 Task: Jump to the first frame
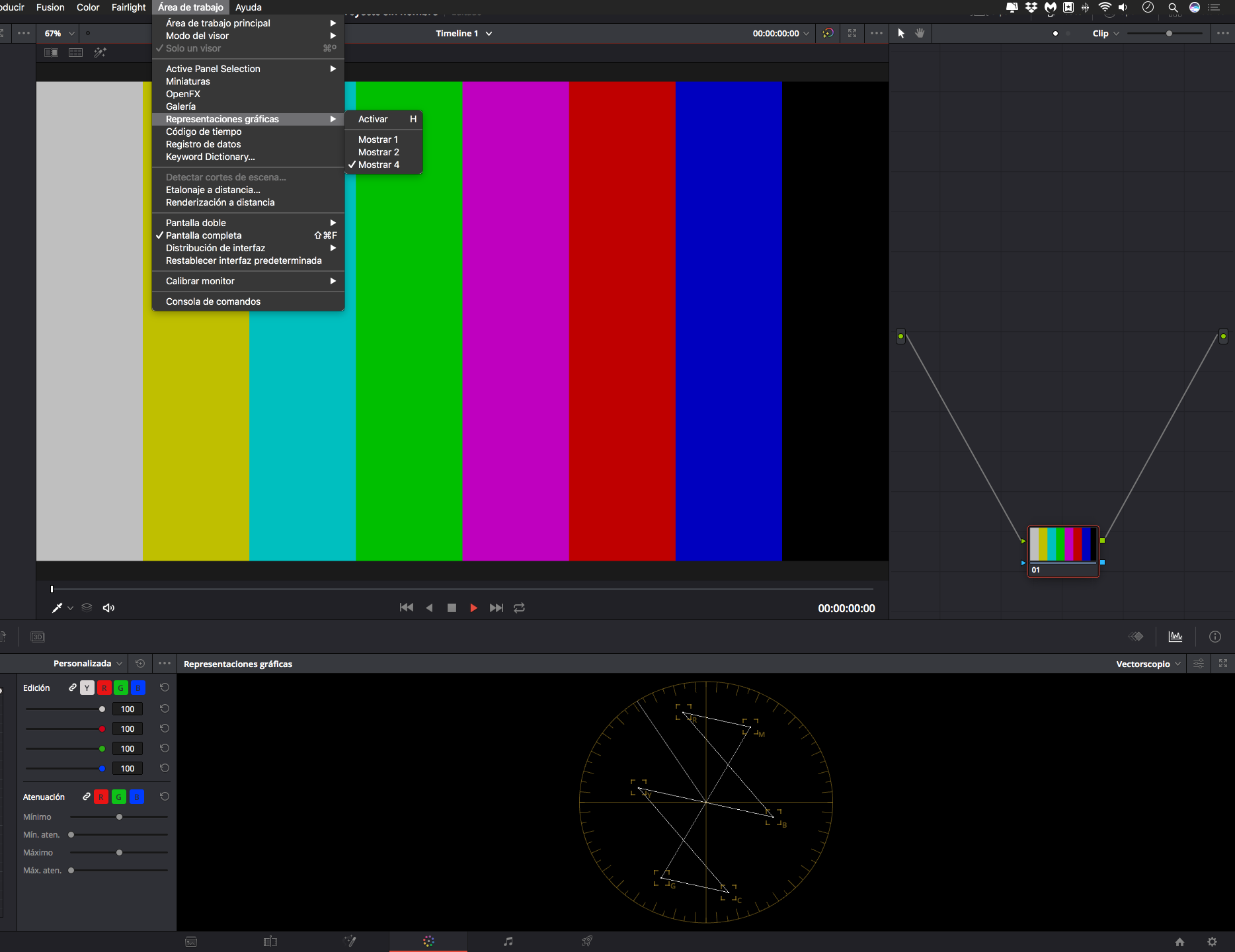click(407, 608)
